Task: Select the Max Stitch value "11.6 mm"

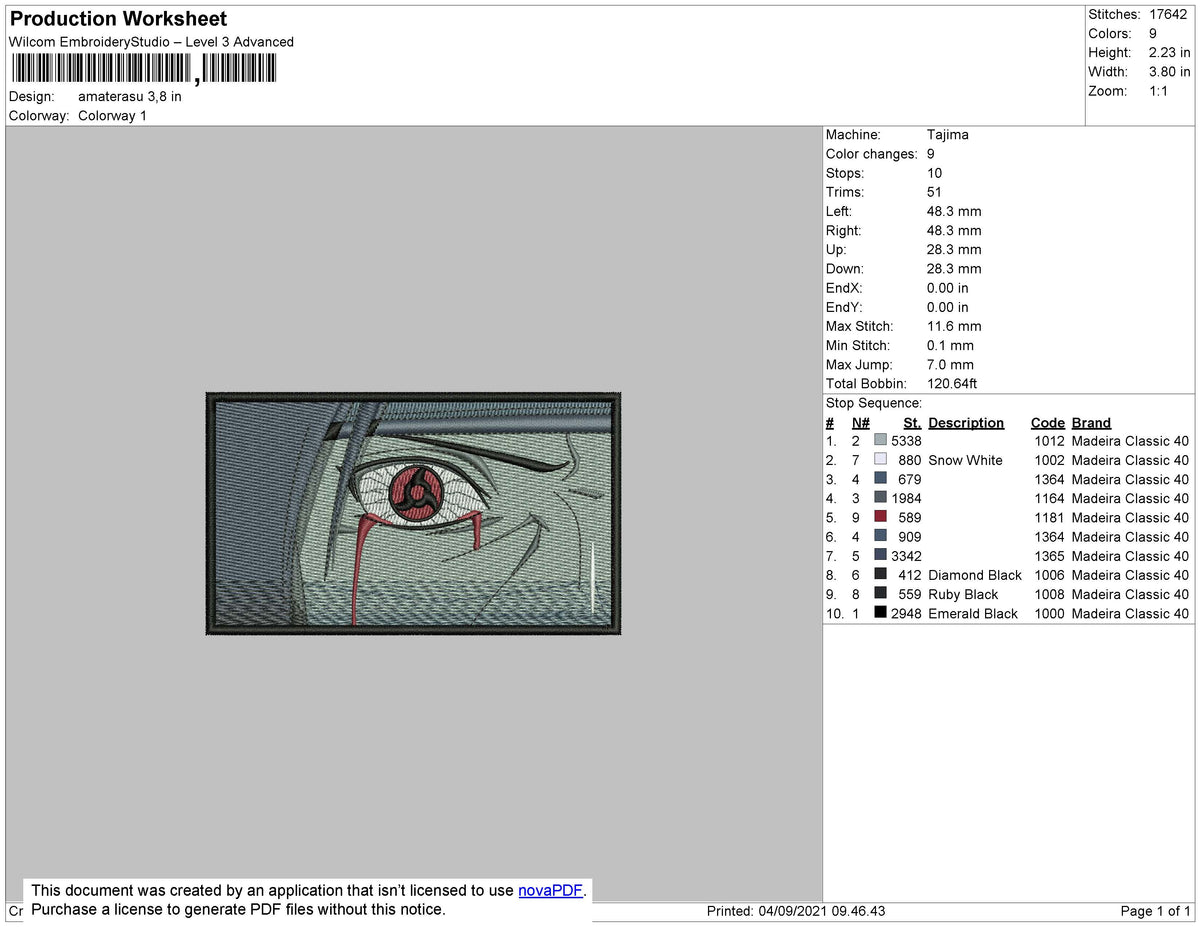Action: click(954, 326)
